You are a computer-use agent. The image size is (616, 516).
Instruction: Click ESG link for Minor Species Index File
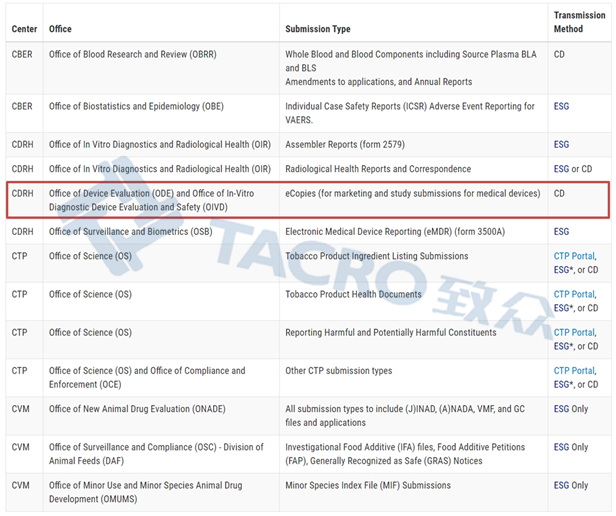click(561, 484)
